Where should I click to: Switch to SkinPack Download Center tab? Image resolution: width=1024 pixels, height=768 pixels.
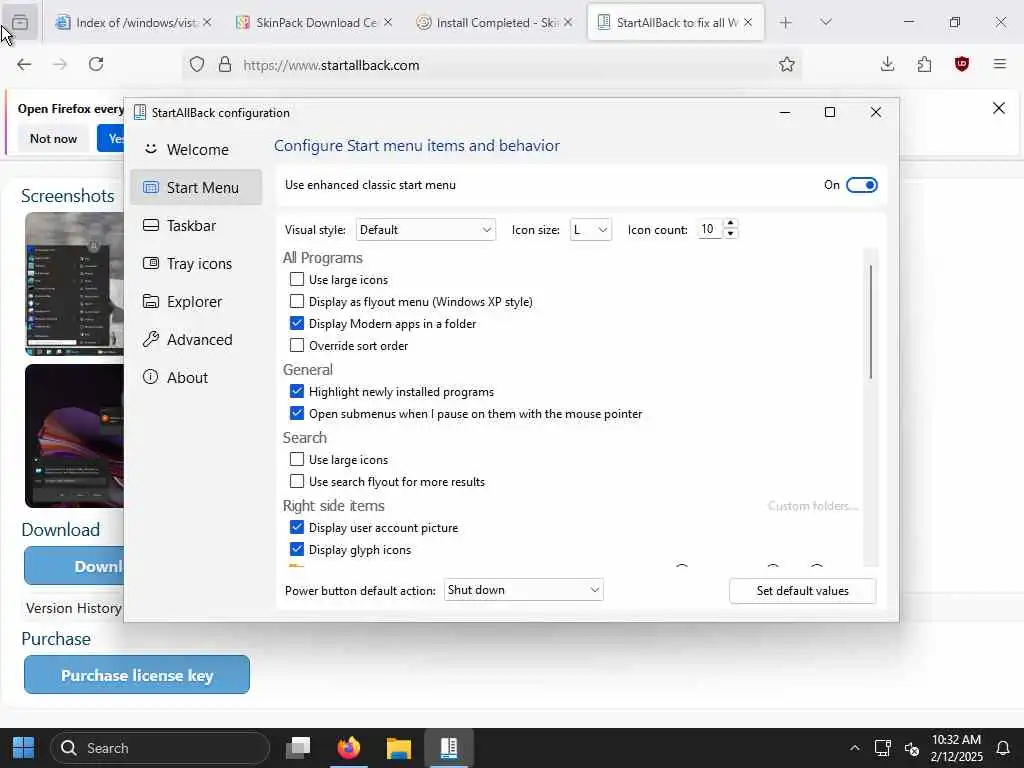[x=315, y=23]
